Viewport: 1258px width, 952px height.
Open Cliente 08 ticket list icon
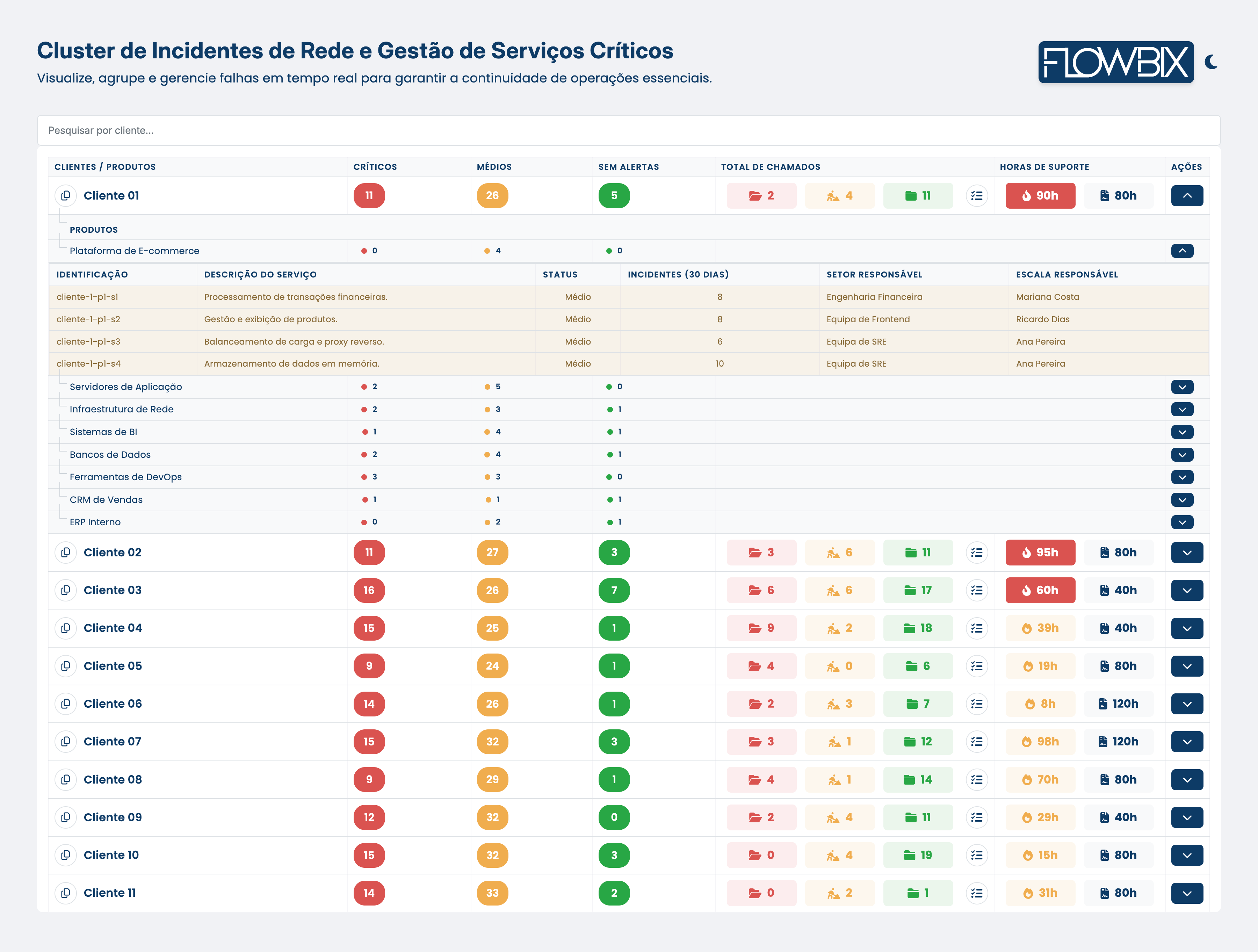[976, 779]
